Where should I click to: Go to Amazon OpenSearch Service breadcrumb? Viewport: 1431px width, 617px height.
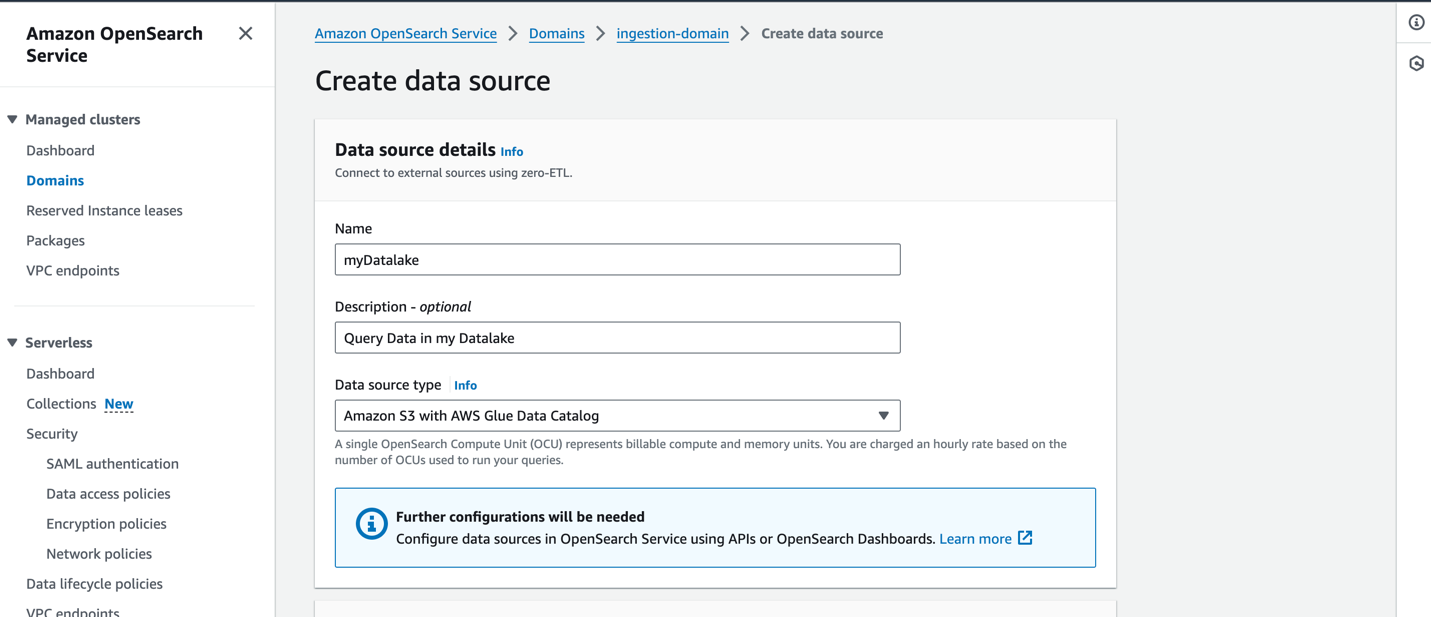click(x=405, y=33)
